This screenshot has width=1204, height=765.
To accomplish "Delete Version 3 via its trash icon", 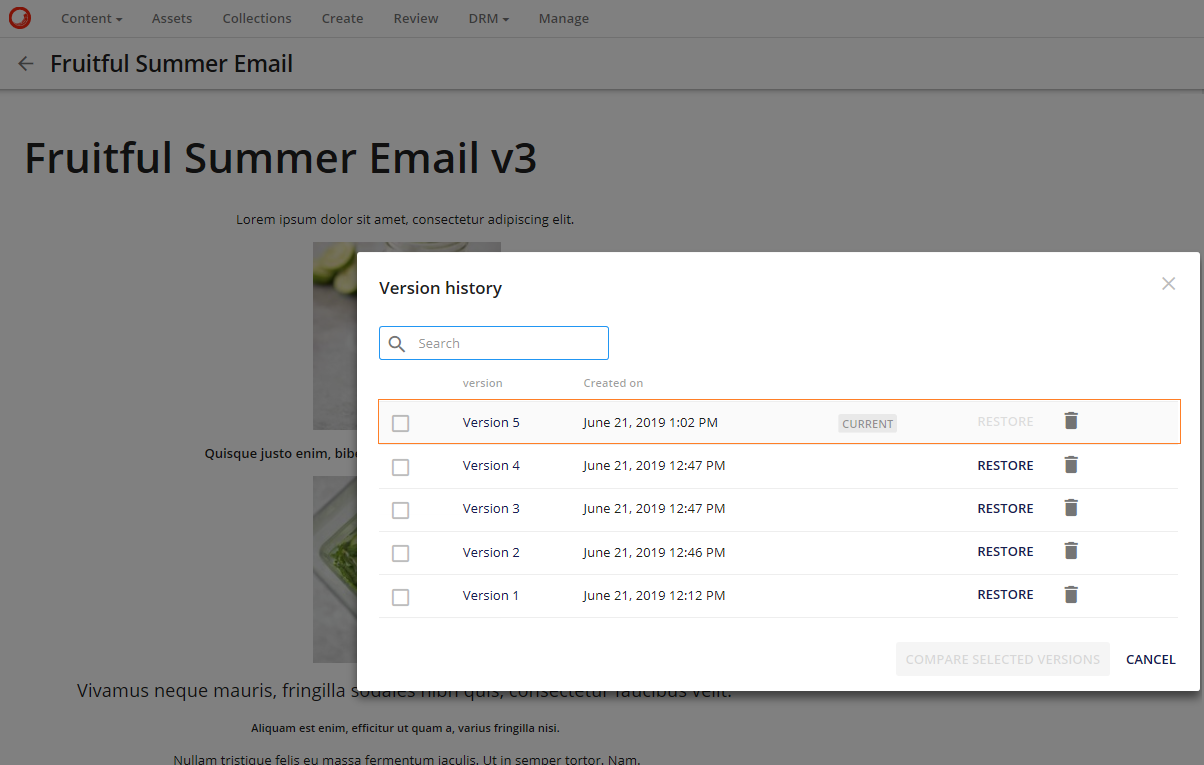I will 1070,508.
